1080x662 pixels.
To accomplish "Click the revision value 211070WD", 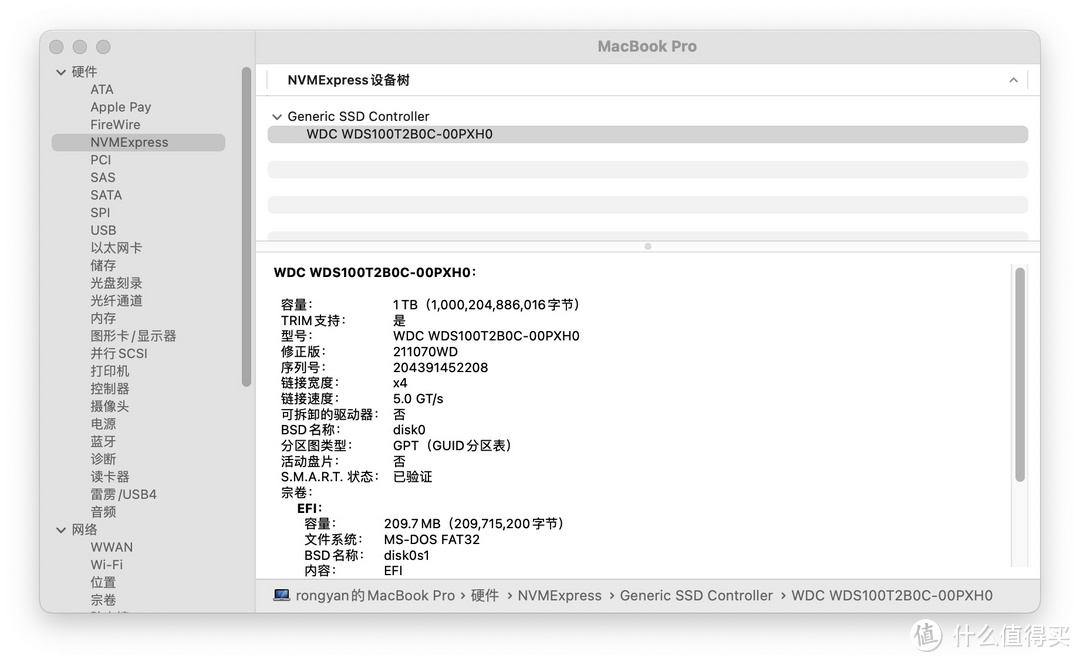I will 425,351.
